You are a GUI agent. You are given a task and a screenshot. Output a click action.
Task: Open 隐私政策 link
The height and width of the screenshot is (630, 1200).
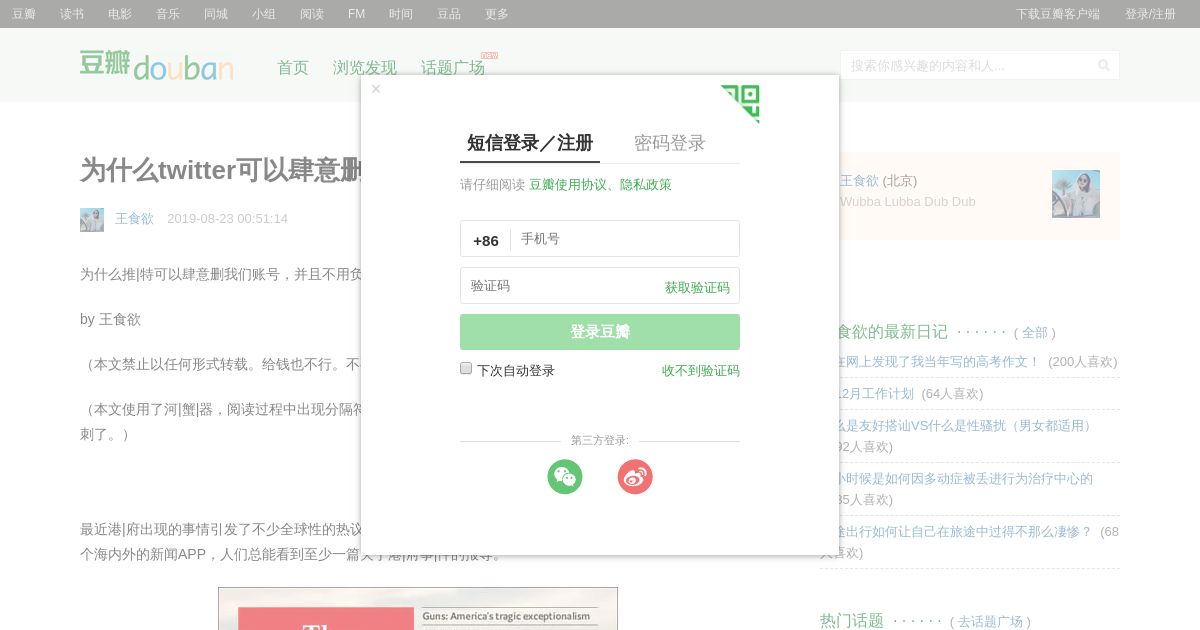[646, 185]
